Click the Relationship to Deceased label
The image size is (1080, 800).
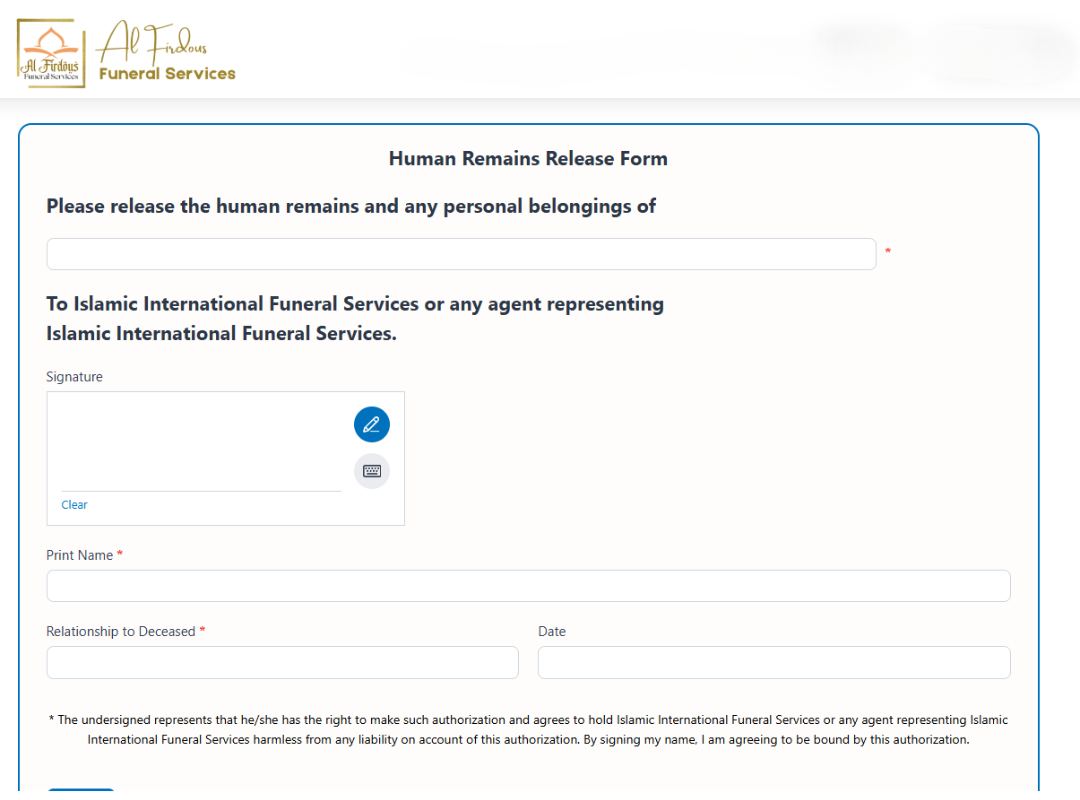point(121,632)
